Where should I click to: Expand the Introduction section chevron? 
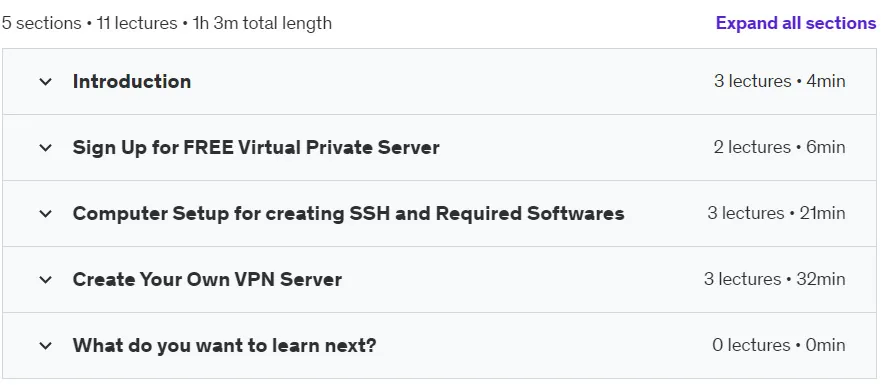46,81
